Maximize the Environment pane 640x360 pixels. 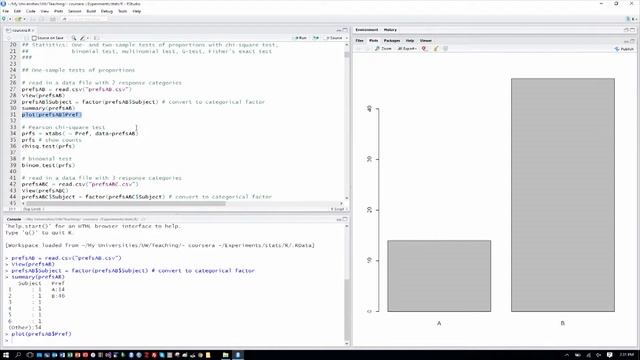633,30
